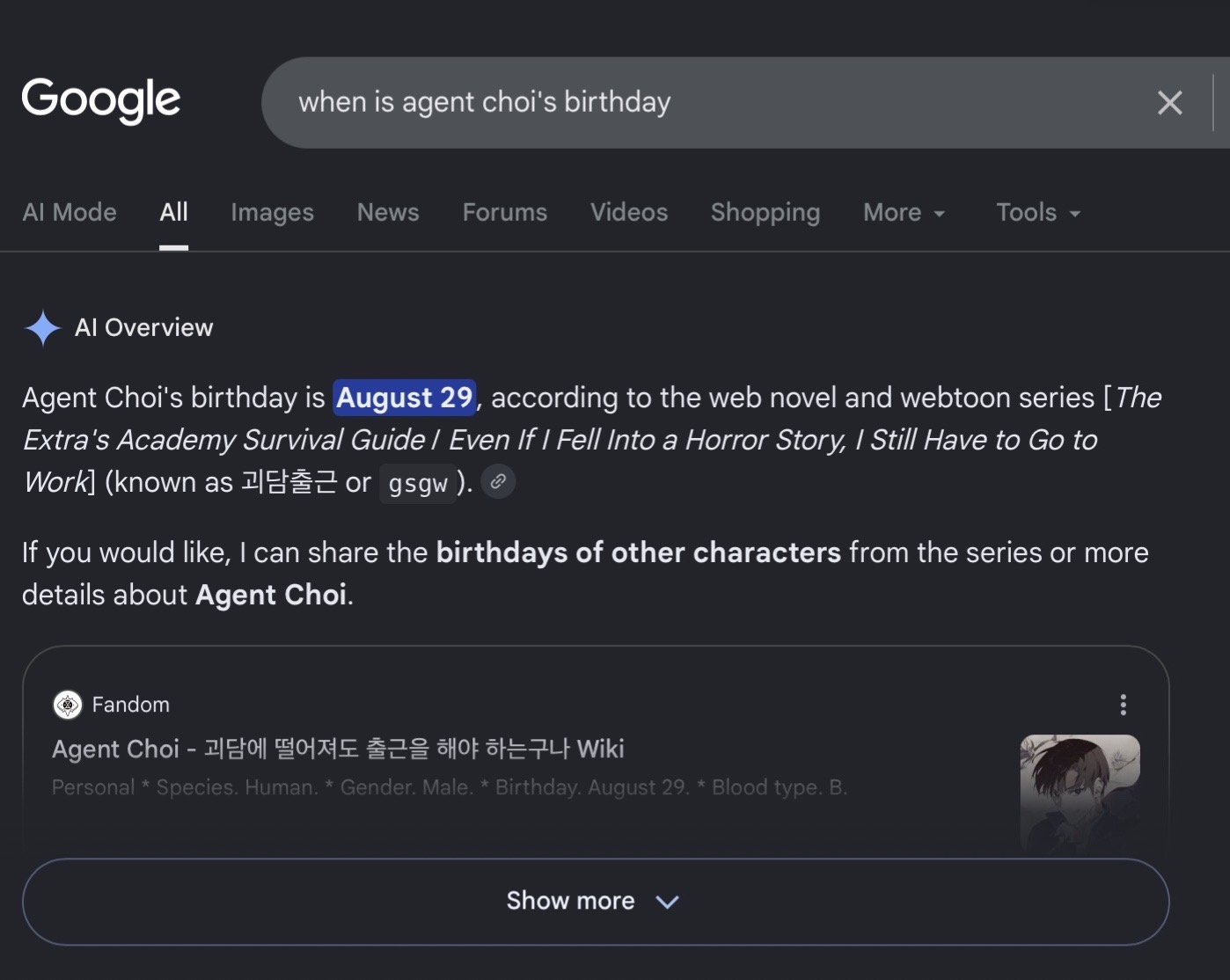Open the Shopping tab
1230x980 pixels.
[765, 213]
